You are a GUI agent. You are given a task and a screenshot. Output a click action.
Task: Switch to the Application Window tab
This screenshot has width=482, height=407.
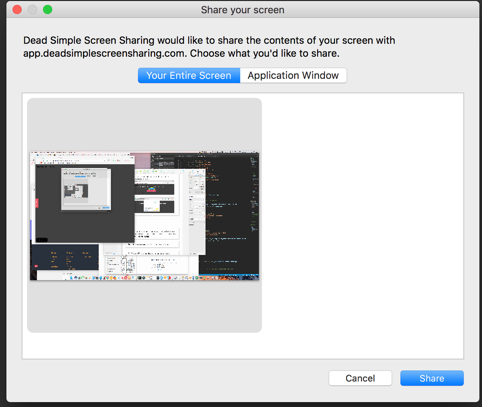point(293,75)
